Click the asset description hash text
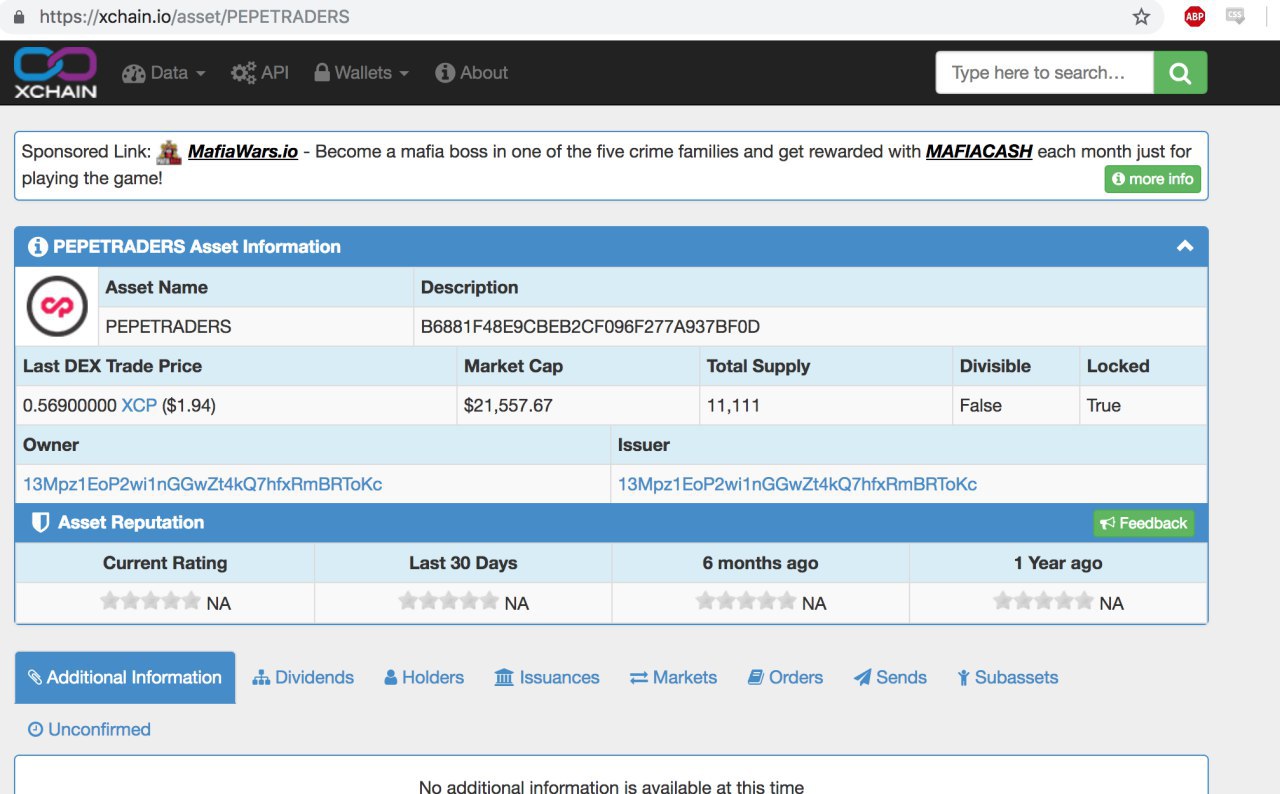Image resolution: width=1280 pixels, height=794 pixels. tap(590, 327)
